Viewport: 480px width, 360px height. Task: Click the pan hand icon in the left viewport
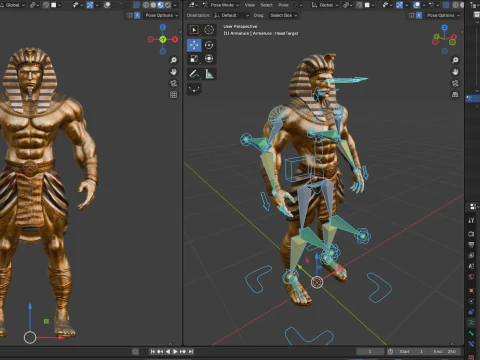coord(173,72)
